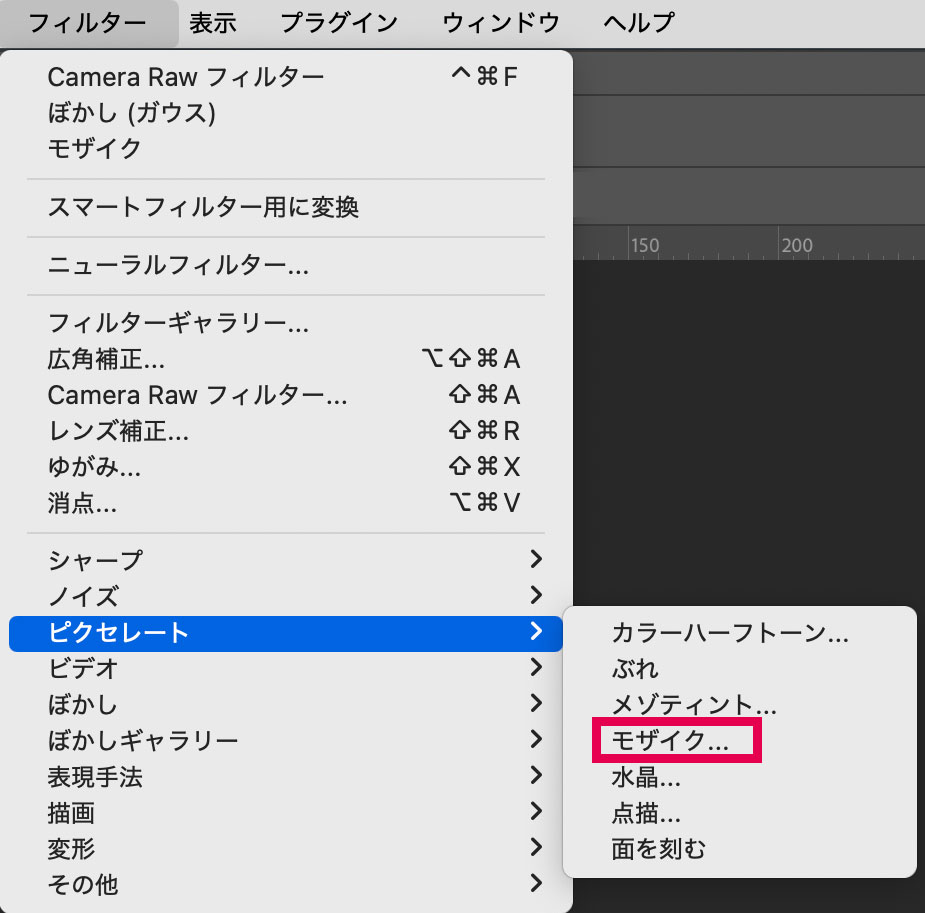Expand the 表現手法 submenu
925x913 pixels.
coord(286,777)
